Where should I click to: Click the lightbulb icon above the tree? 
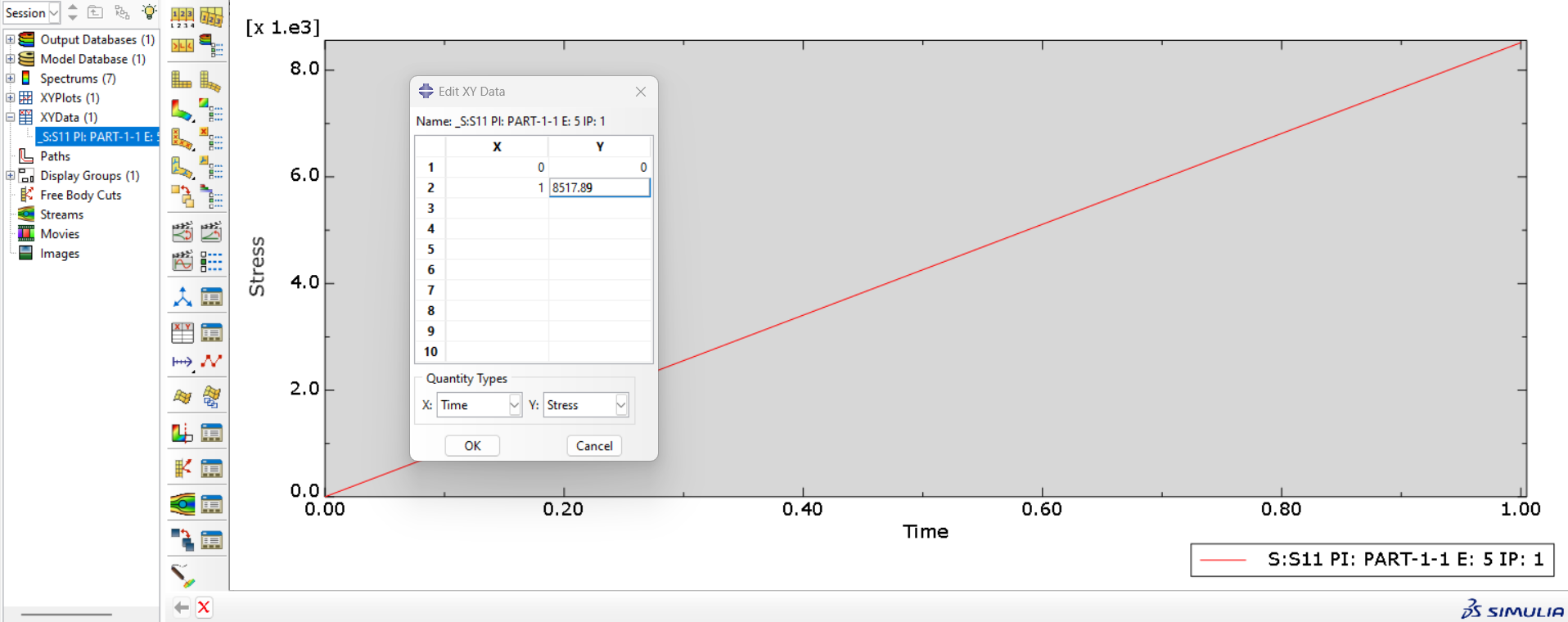point(149,12)
